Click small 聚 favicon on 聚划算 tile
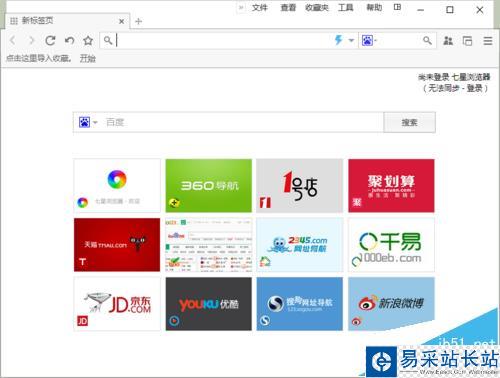 click(357, 202)
